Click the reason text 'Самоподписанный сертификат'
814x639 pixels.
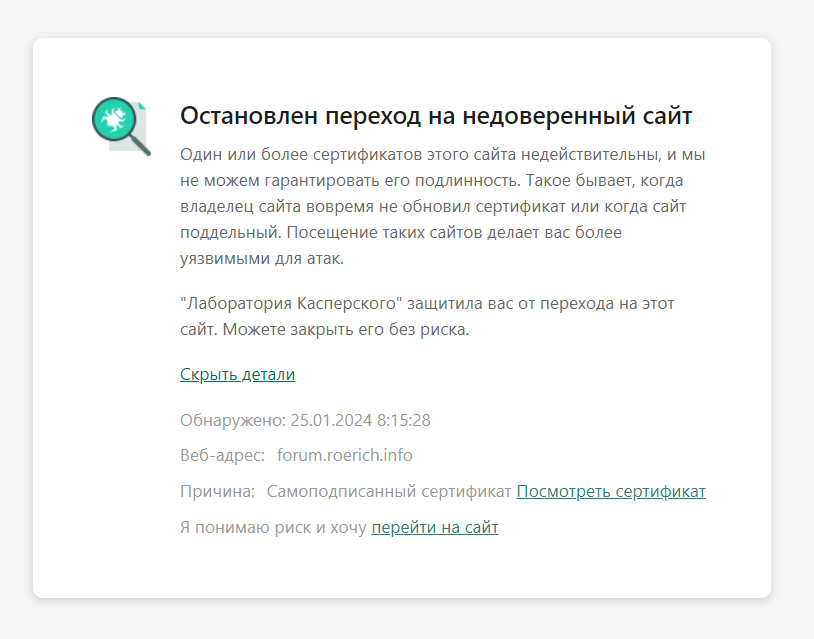[389, 491]
